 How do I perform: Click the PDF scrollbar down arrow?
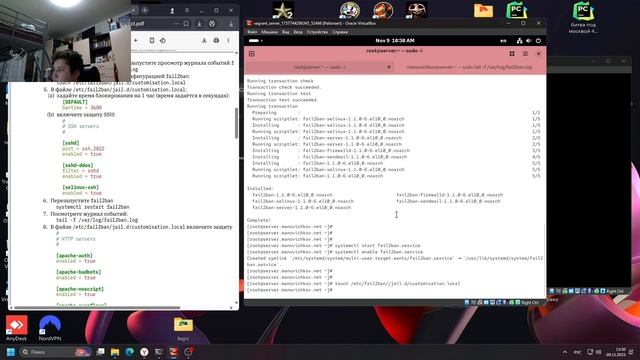click(236, 303)
